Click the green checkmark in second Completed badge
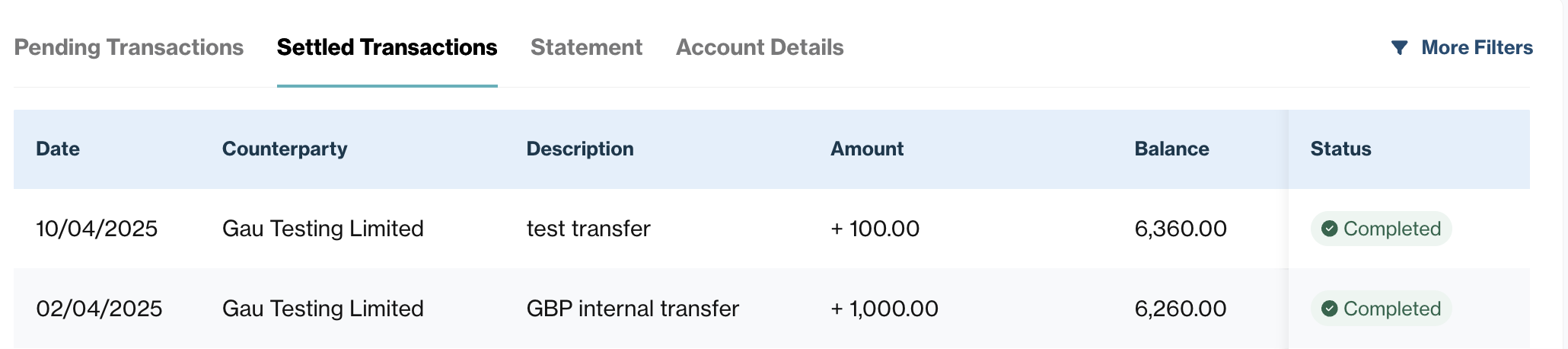The height and width of the screenshot is (349, 1568). point(1330,309)
